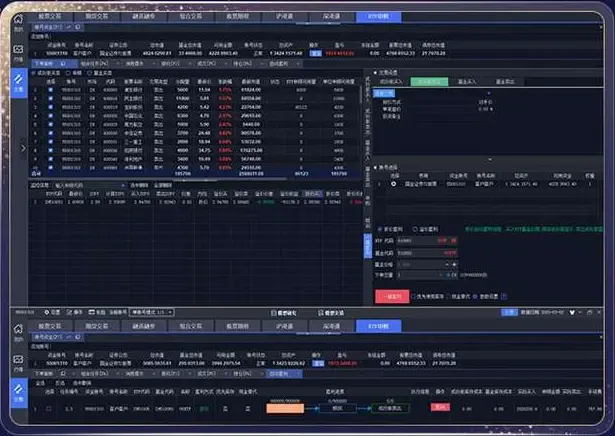Tick the checkbox in basket row 8
The height and width of the screenshot is (436, 615).
[50, 150]
